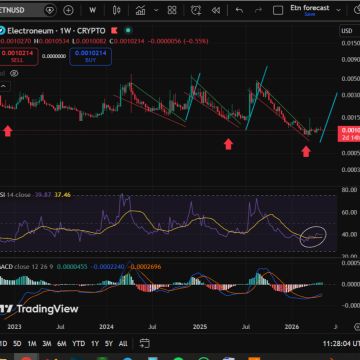Add a compare symbol with plus icon
360x360 pixels.
(x=68, y=10)
